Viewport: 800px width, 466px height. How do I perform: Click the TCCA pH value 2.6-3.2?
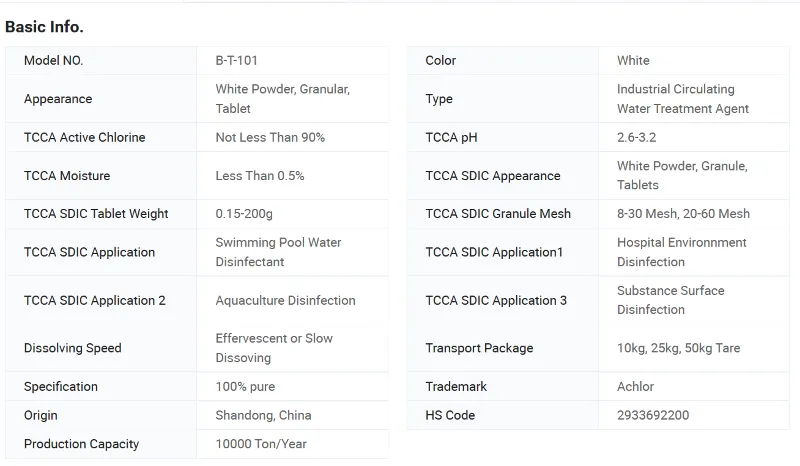636,137
